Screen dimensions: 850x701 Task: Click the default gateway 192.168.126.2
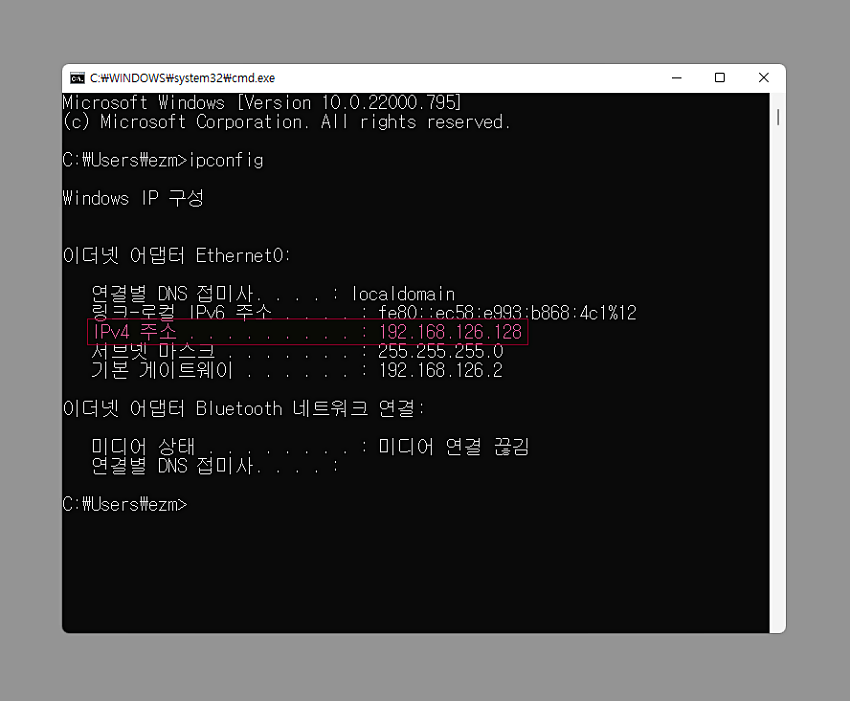441,370
